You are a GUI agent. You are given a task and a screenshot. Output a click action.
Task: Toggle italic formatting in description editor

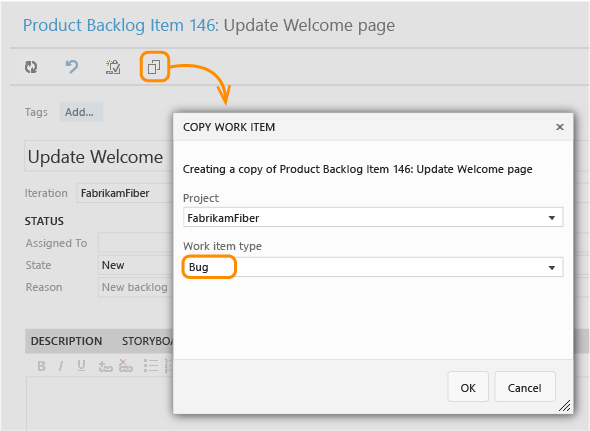[61, 366]
